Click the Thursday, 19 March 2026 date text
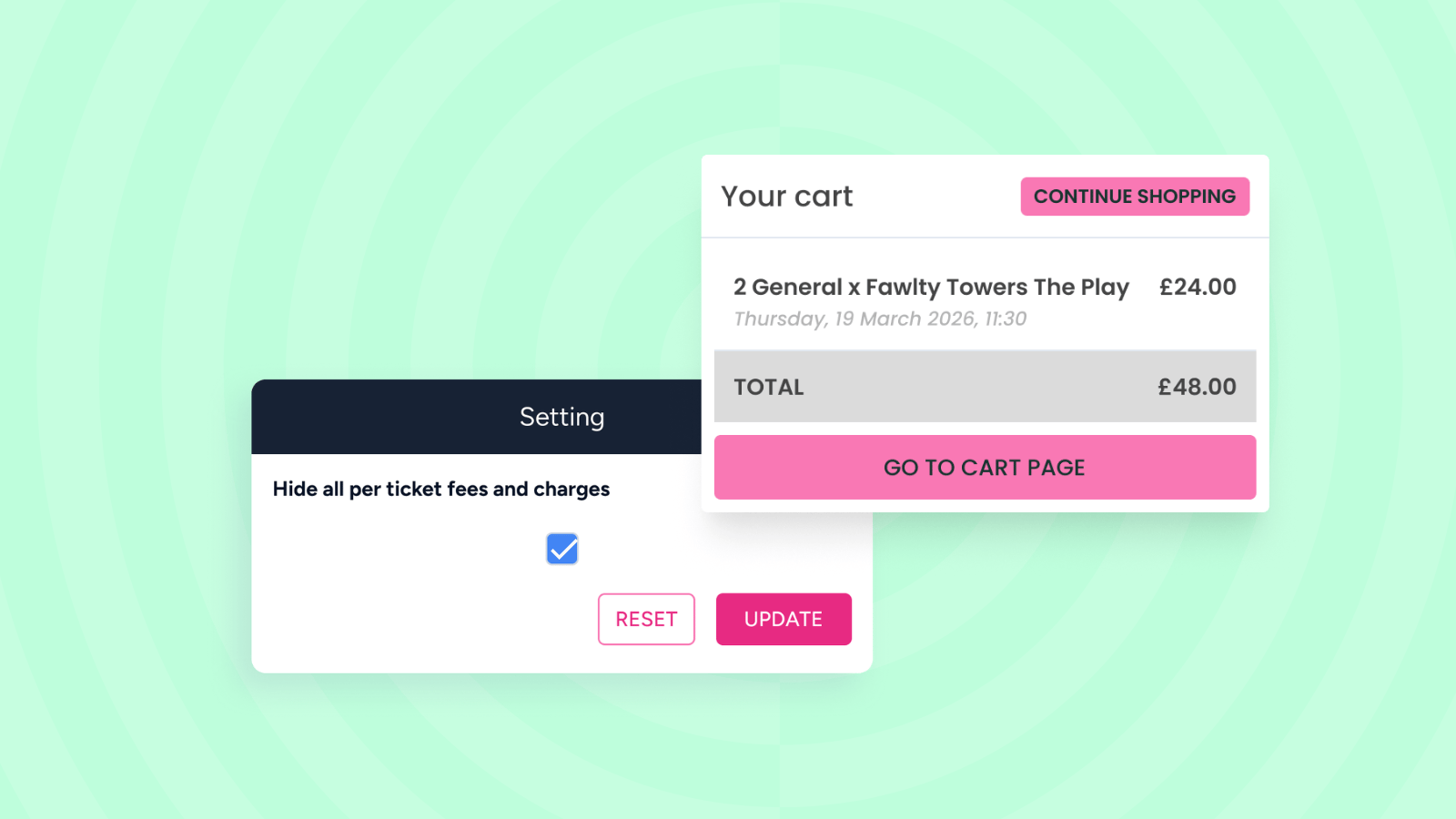The image size is (1456, 819). pyautogui.click(x=855, y=318)
